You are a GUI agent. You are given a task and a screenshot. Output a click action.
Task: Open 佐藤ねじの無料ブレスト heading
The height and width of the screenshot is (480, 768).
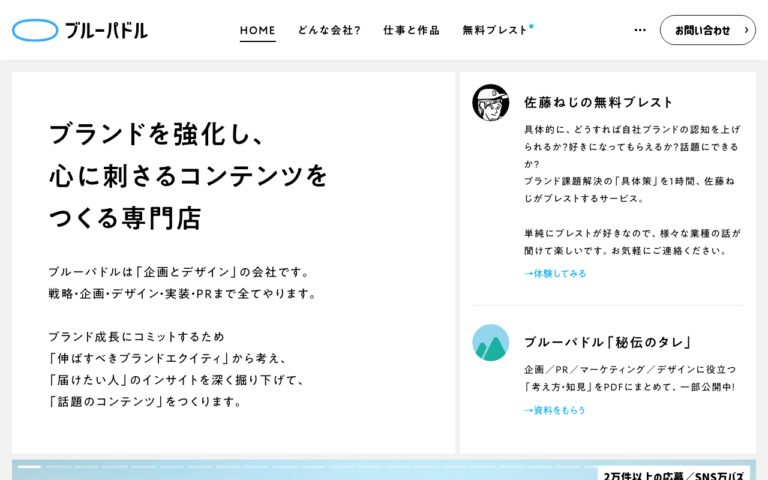pos(598,102)
